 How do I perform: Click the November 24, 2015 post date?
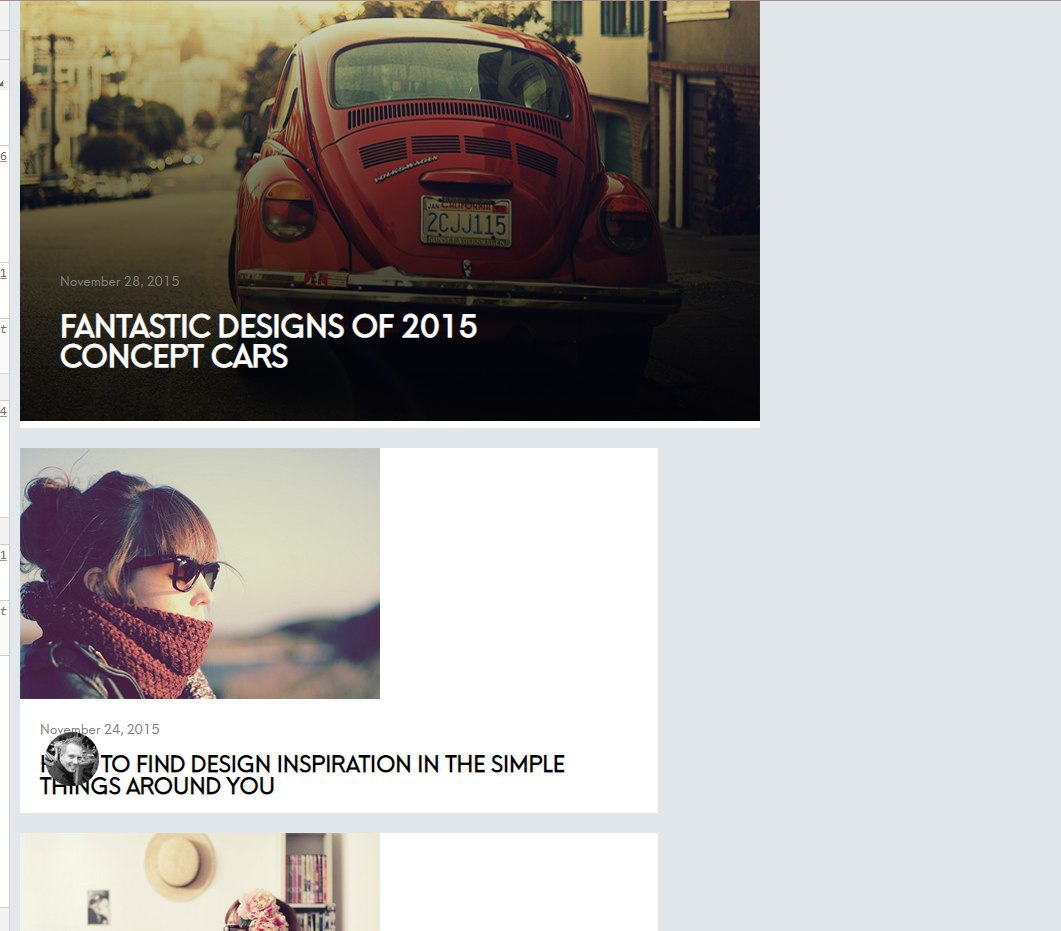pos(99,729)
